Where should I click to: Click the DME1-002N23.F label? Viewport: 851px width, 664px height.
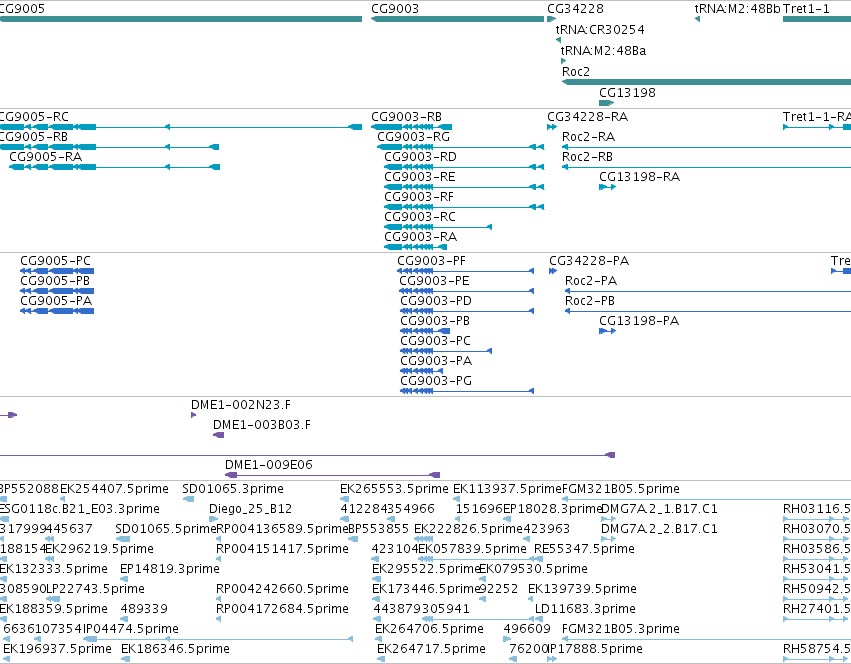coord(240,405)
